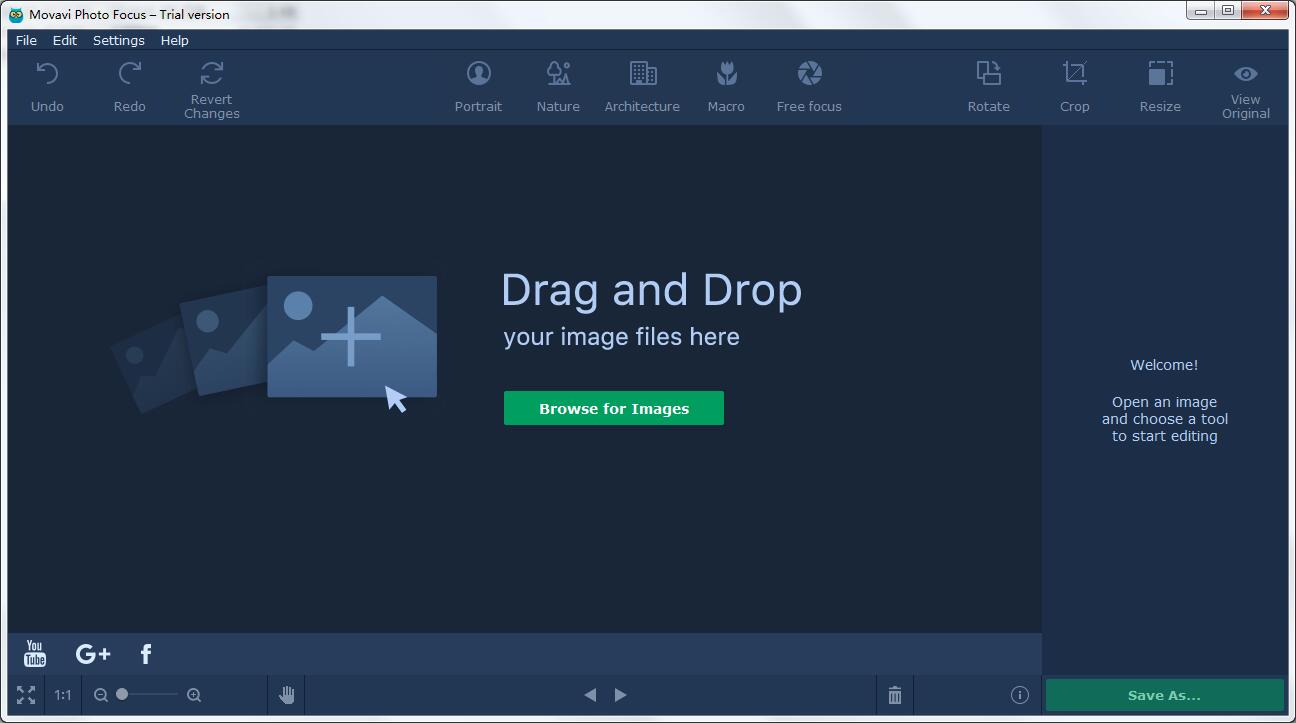
Task: Go to previous image arrow
Action: tap(590, 695)
